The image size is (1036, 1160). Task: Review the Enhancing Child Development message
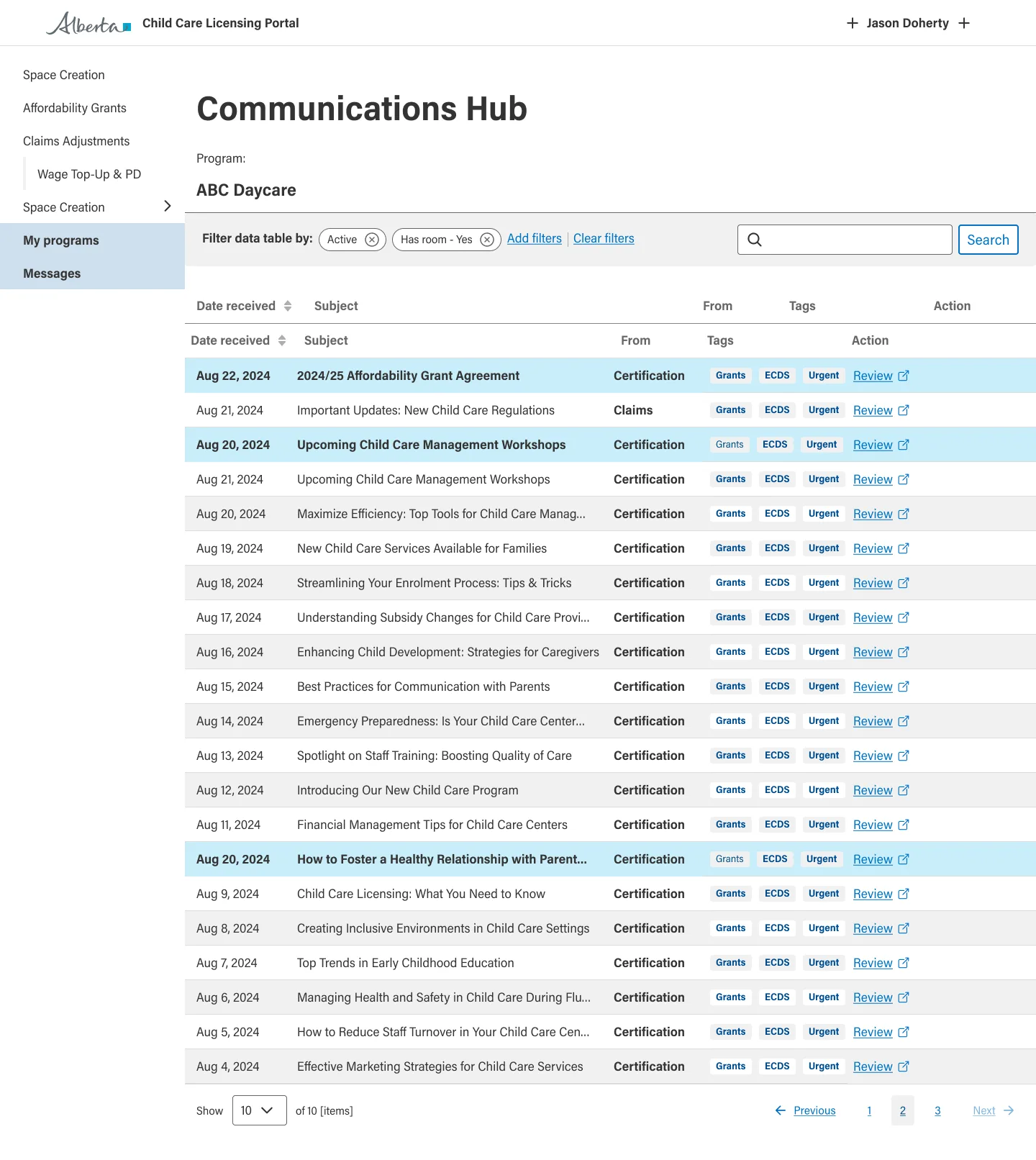coord(873,652)
